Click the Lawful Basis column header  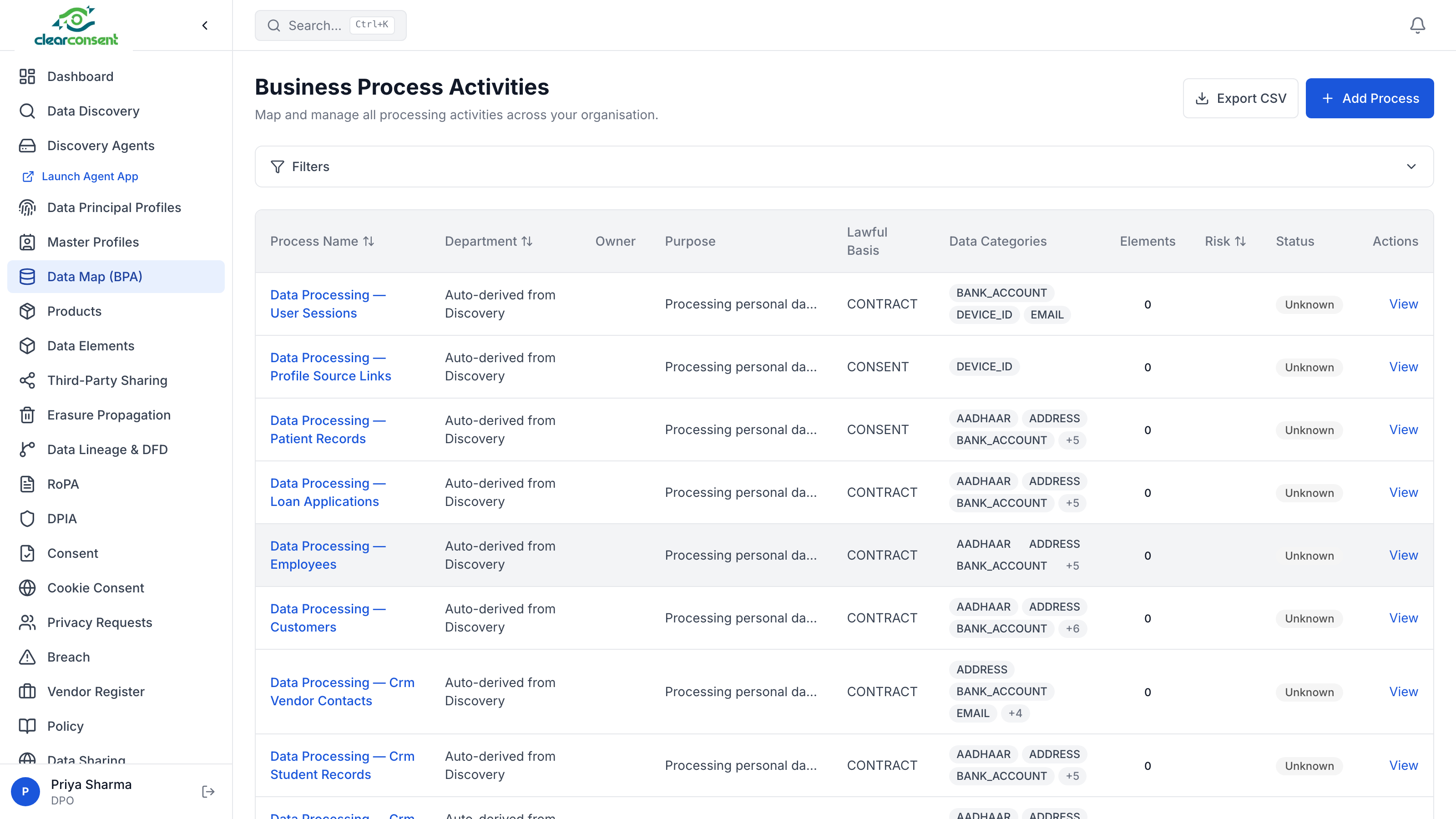tap(866, 241)
